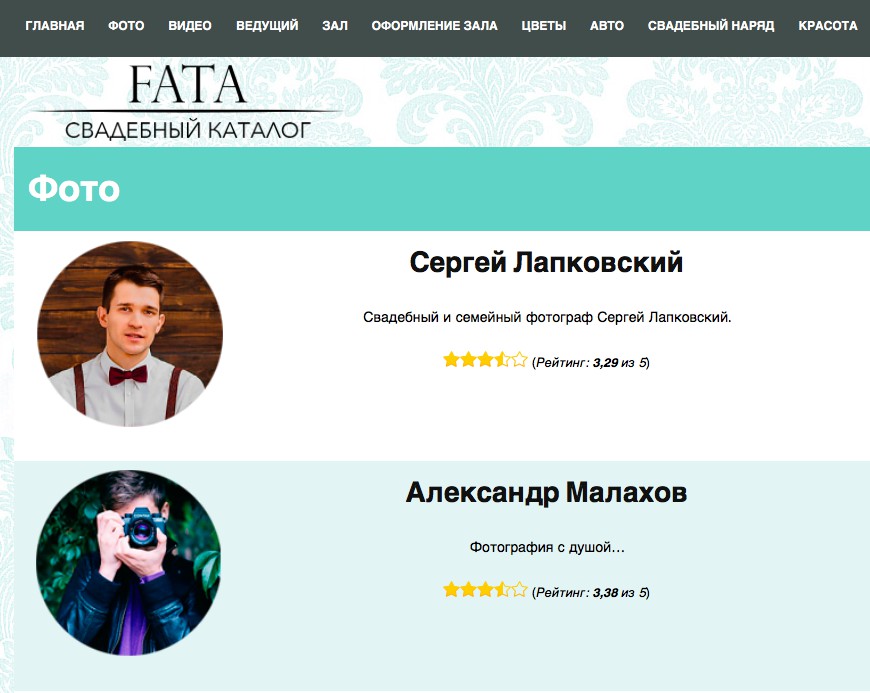Image resolution: width=870 pixels, height=693 pixels.
Task: Open the ЦВЕТЫ menu item
Action: (x=544, y=26)
